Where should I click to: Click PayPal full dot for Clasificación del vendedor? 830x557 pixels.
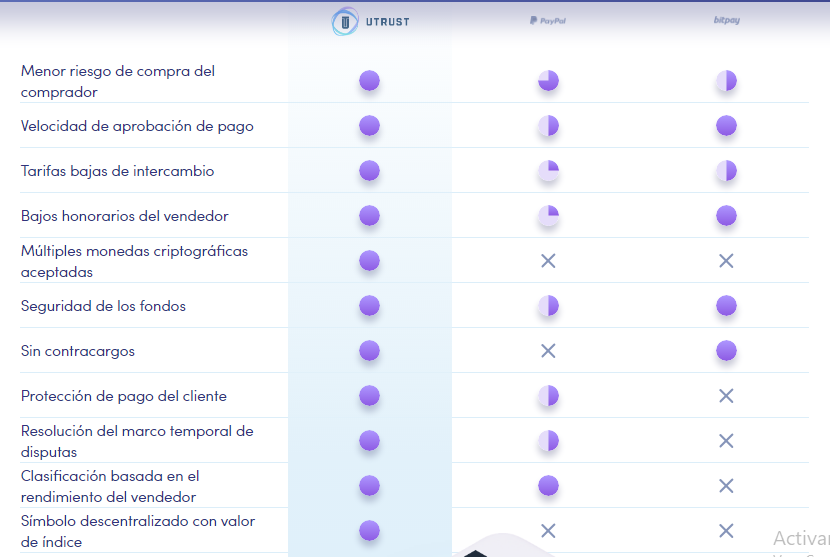(x=548, y=486)
